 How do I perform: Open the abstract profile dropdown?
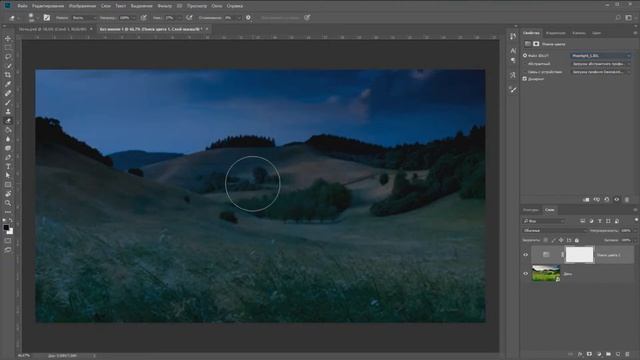pyautogui.click(x=601, y=64)
